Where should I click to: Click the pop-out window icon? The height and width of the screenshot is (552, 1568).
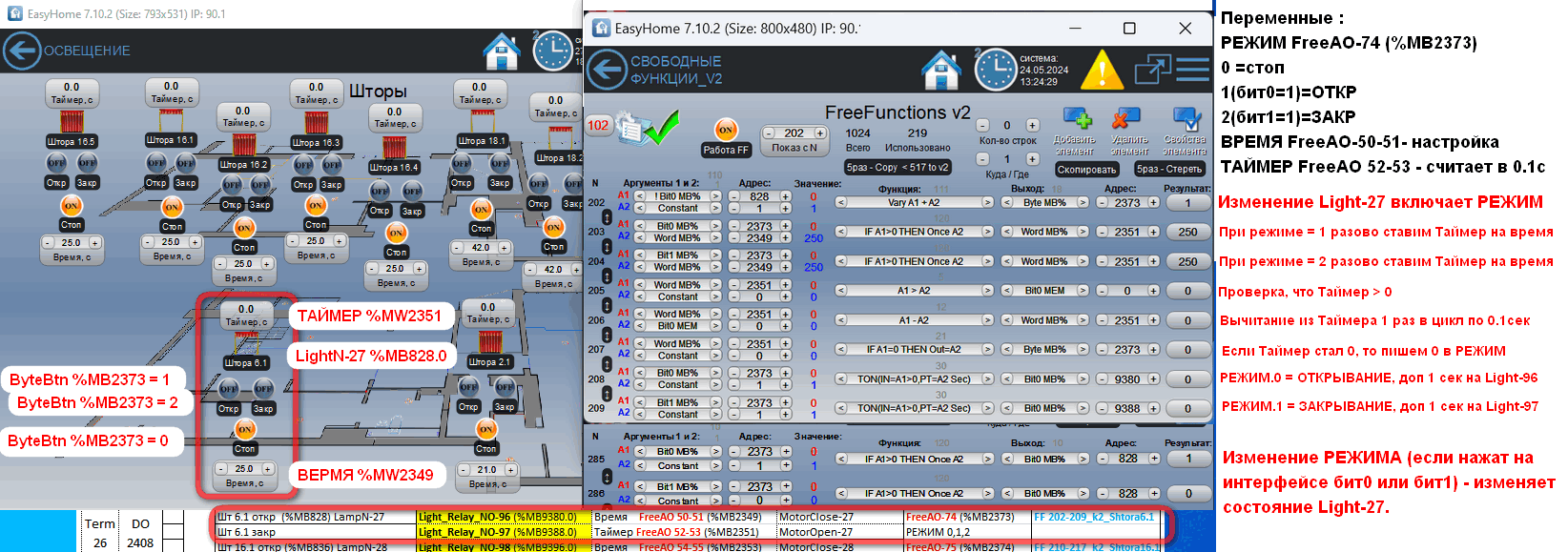tap(1152, 70)
